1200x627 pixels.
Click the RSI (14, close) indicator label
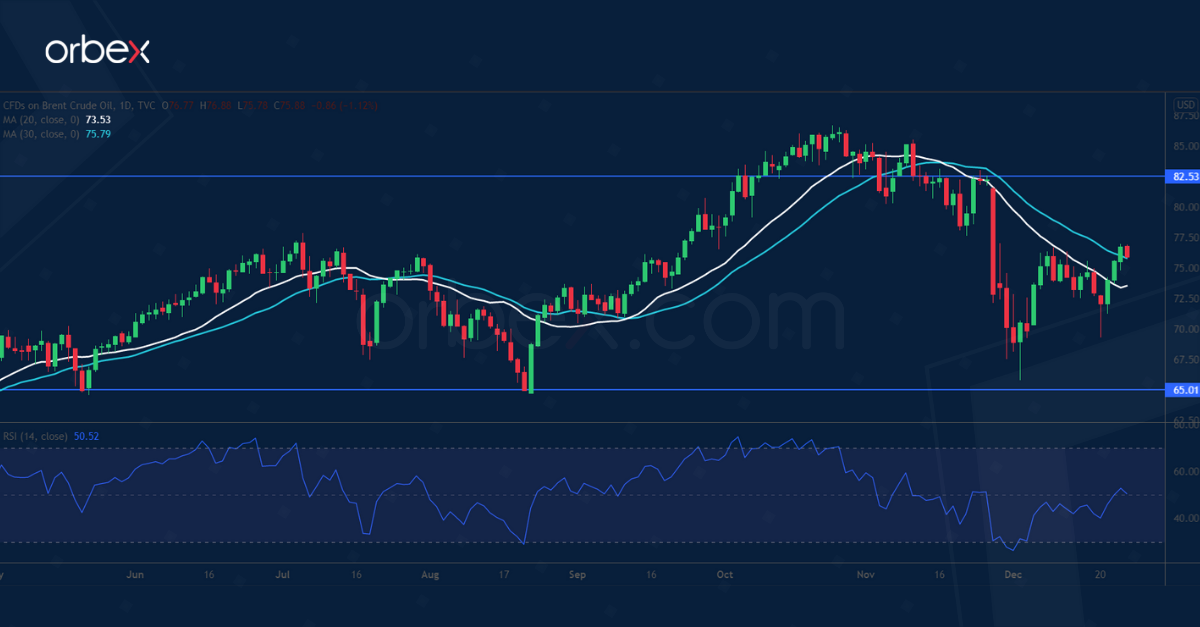click(x=35, y=436)
